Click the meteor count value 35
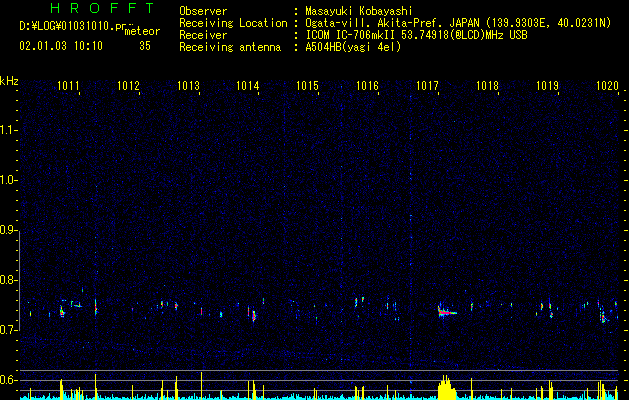The width and height of the screenshot is (629, 400). click(145, 46)
